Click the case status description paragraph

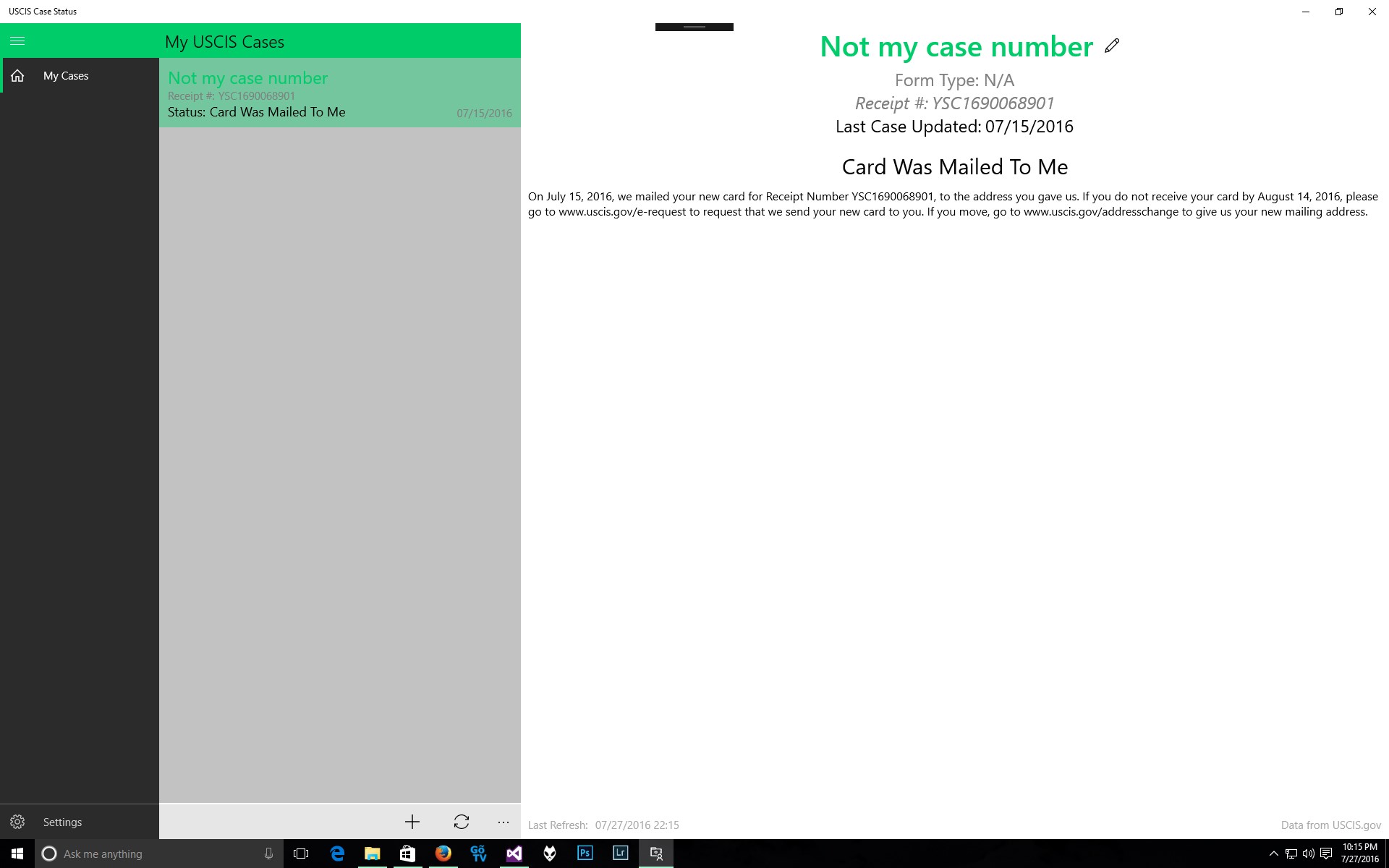coord(953,204)
